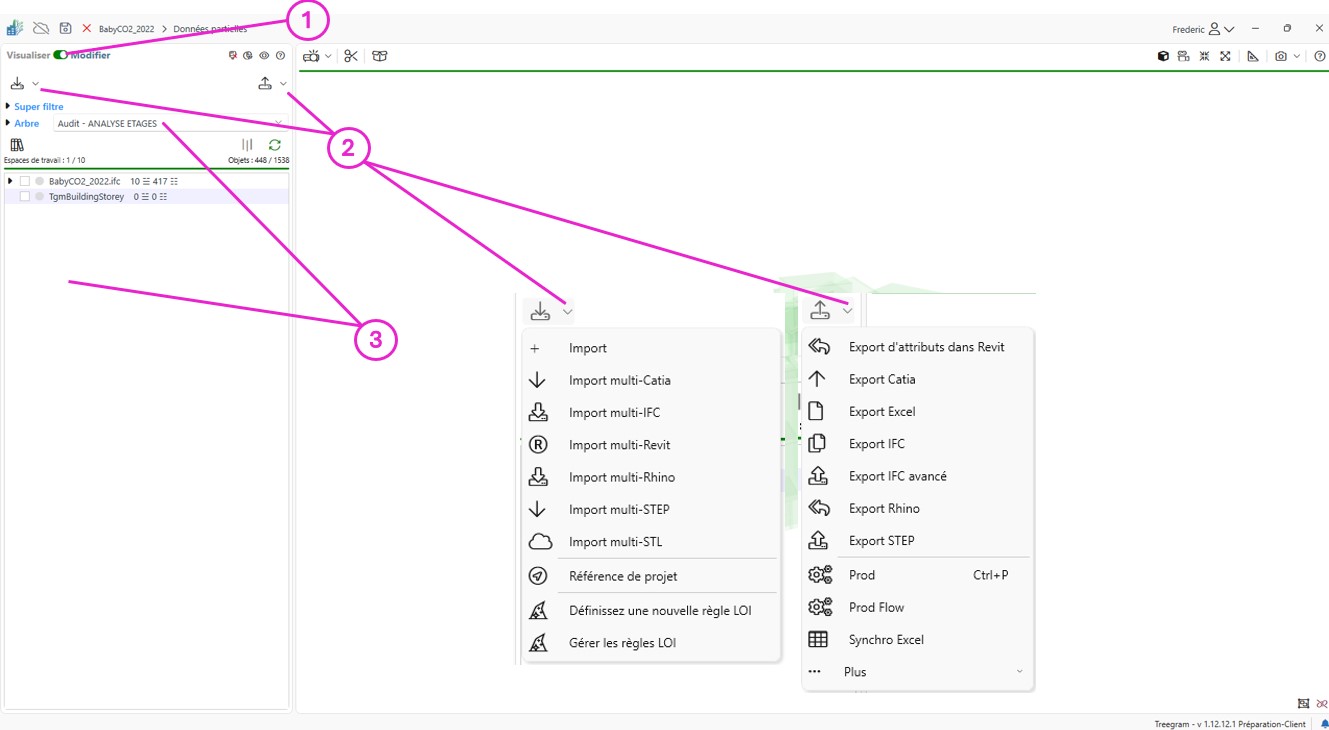Select Import multi-IFC from import menu

(614, 413)
